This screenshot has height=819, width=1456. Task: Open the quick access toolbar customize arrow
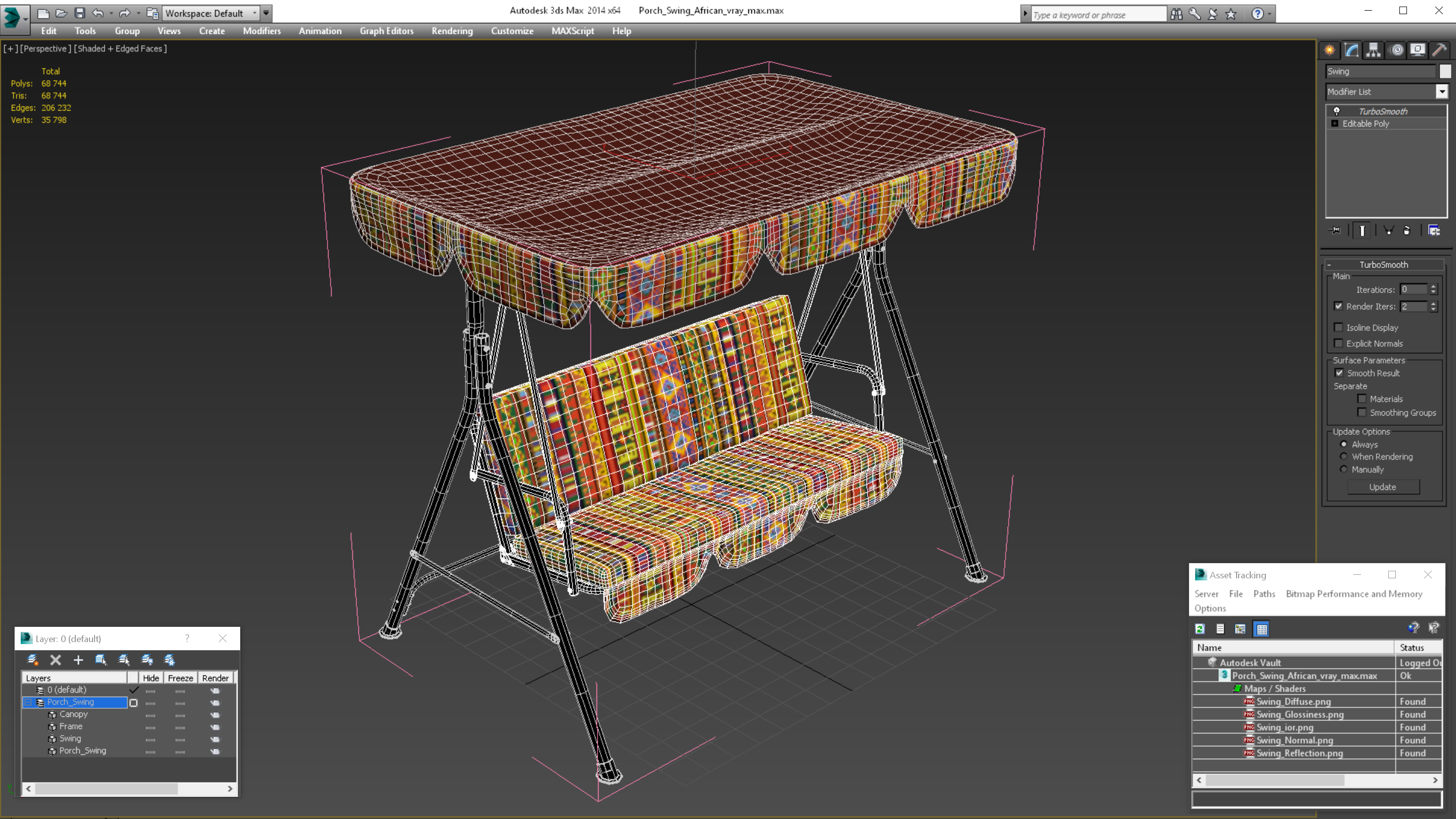point(266,13)
